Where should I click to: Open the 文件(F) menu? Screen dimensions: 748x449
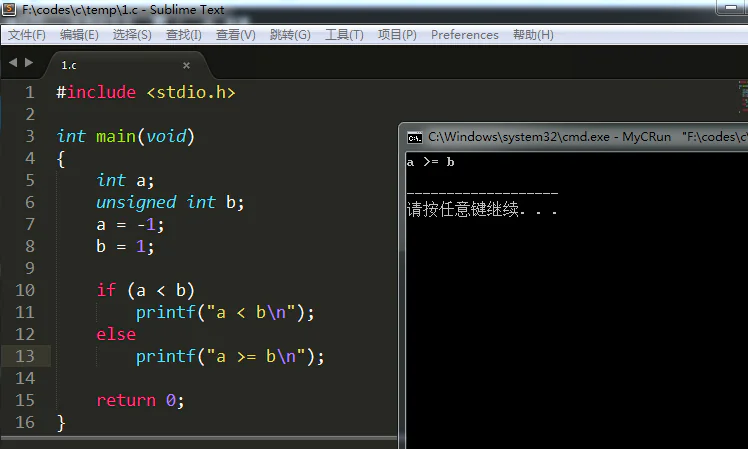pyautogui.click(x=27, y=35)
